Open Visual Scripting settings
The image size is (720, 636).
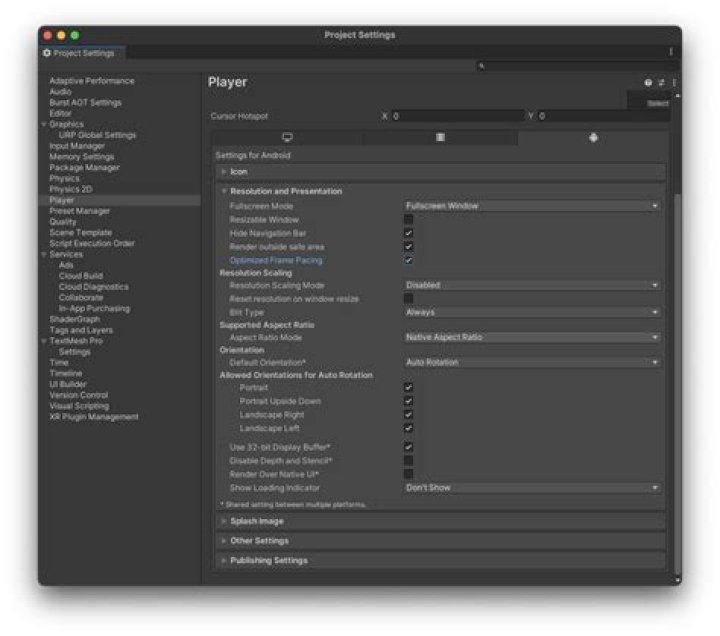click(79, 406)
